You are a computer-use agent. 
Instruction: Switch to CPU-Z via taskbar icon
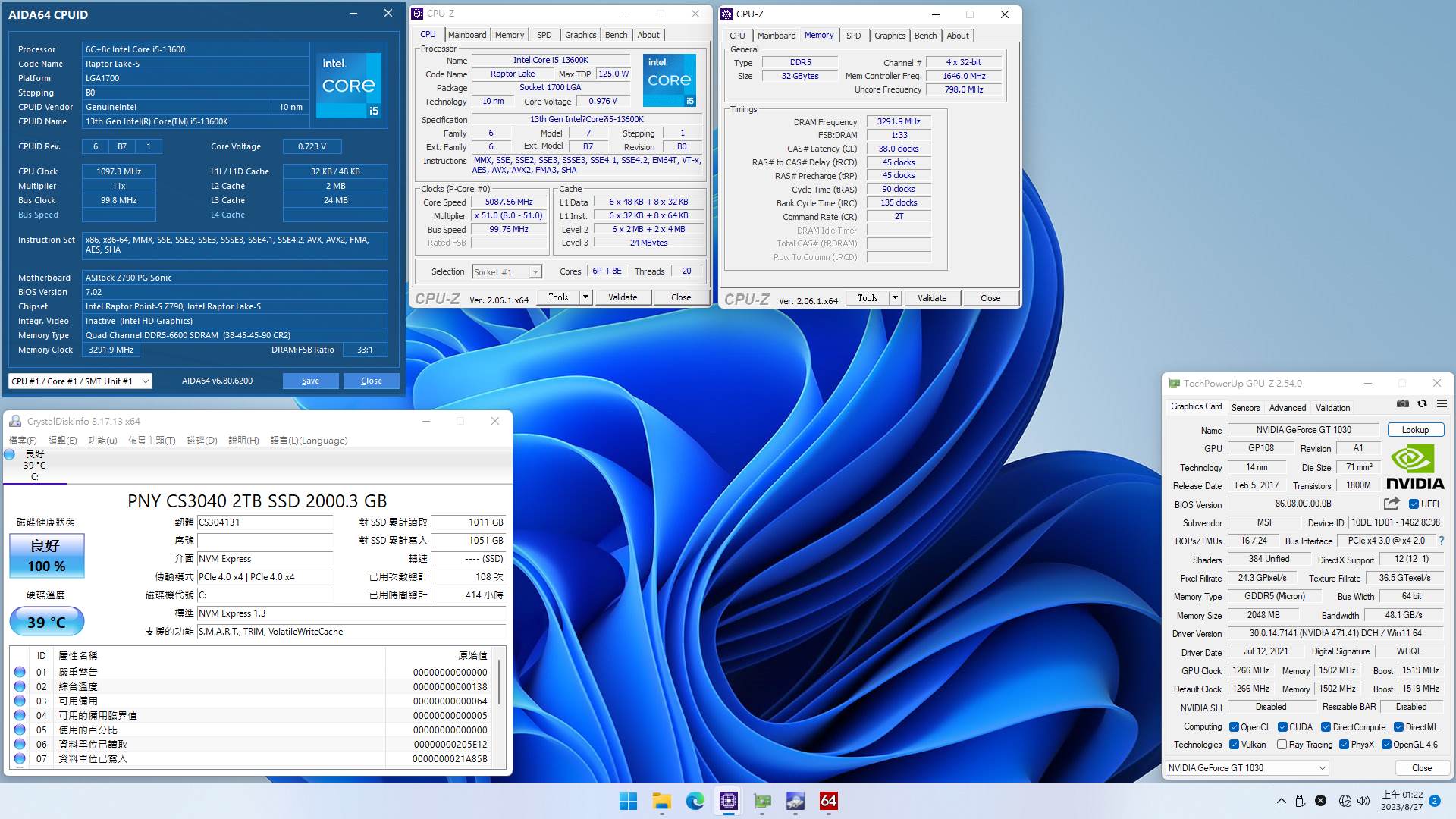click(x=729, y=801)
